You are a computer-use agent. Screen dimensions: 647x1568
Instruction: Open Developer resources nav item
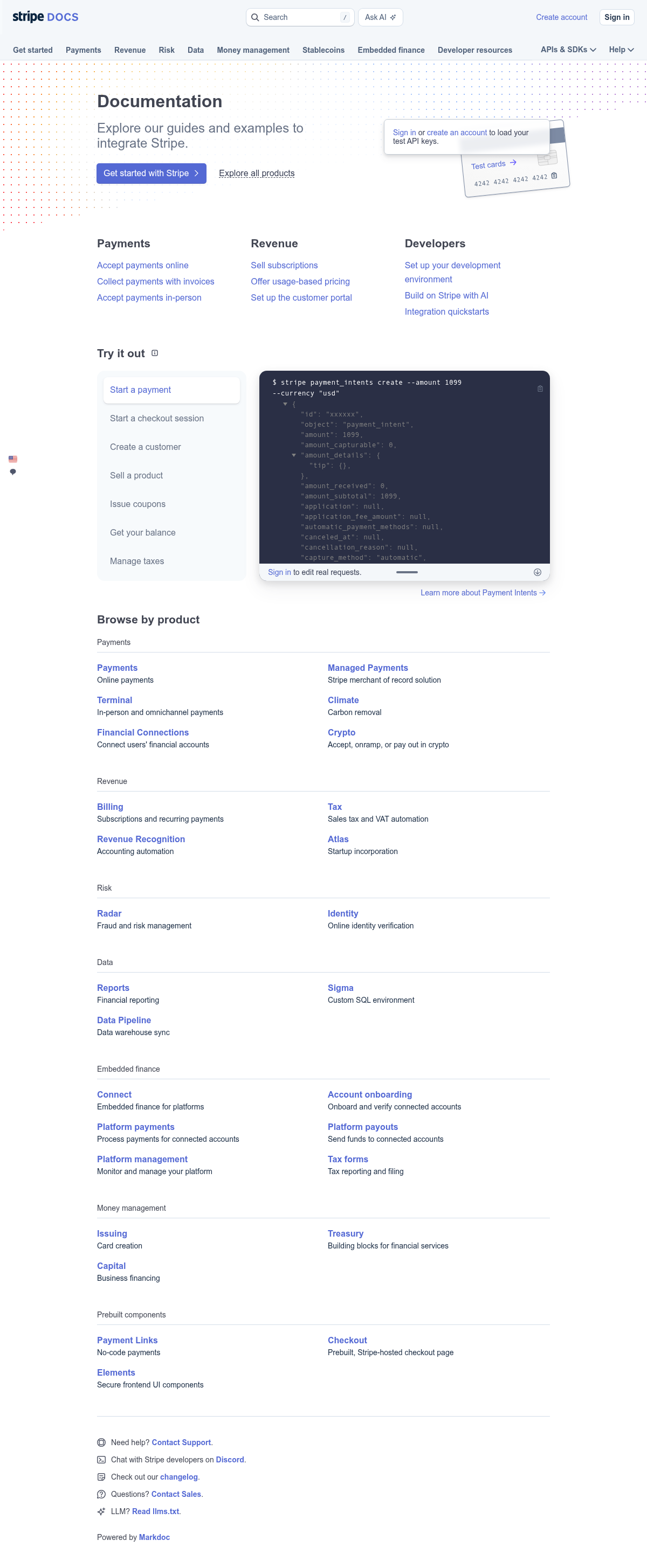pos(474,50)
